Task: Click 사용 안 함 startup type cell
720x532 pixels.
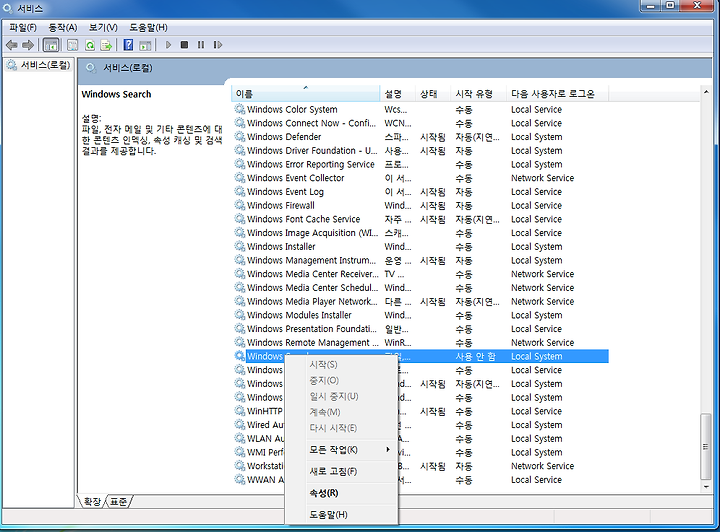Action: click(476, 356)
